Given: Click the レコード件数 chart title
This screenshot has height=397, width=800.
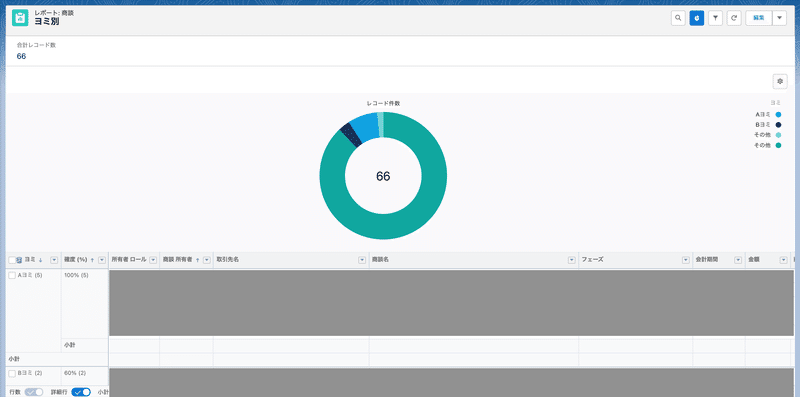Looking at the screenshot, I should click(x=383, y=103).
